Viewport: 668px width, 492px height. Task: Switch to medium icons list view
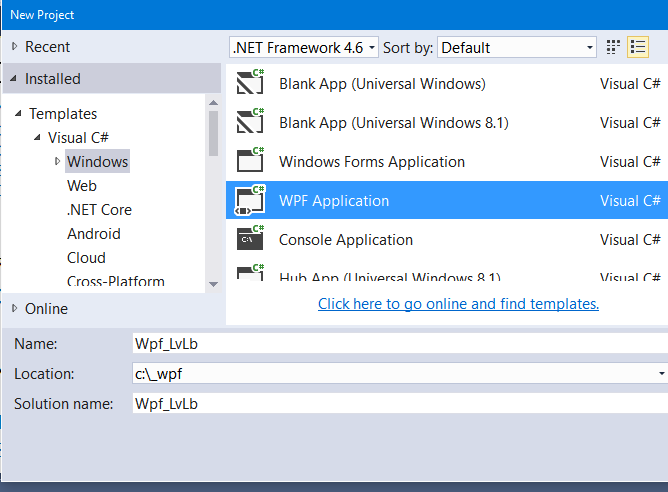638,47
